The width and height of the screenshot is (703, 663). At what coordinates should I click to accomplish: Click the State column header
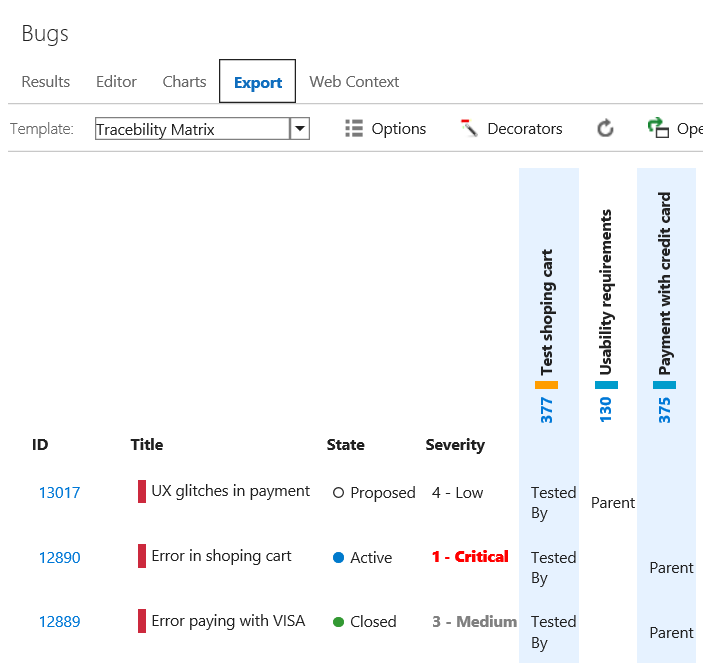[345, 445]
